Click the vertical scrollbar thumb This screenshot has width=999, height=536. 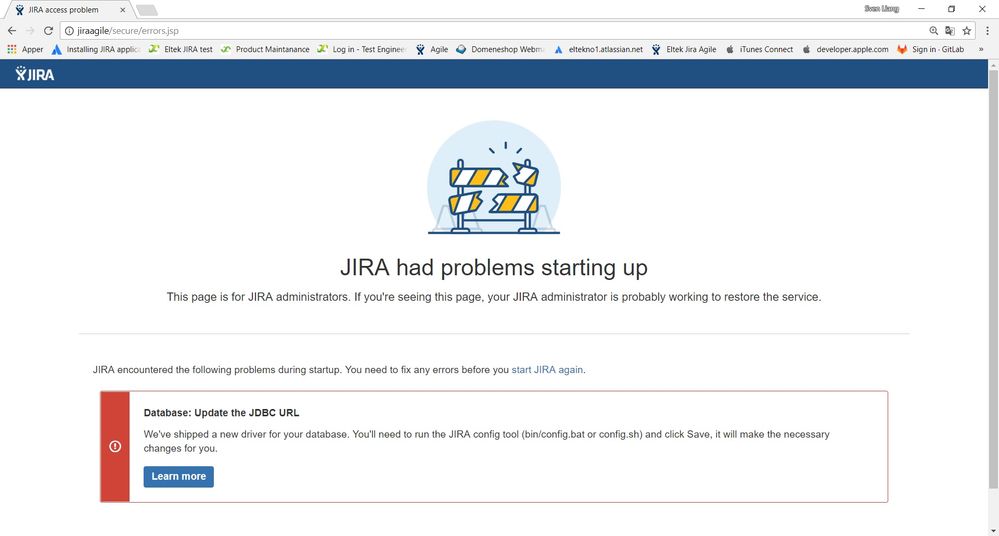tap(993, 279)
